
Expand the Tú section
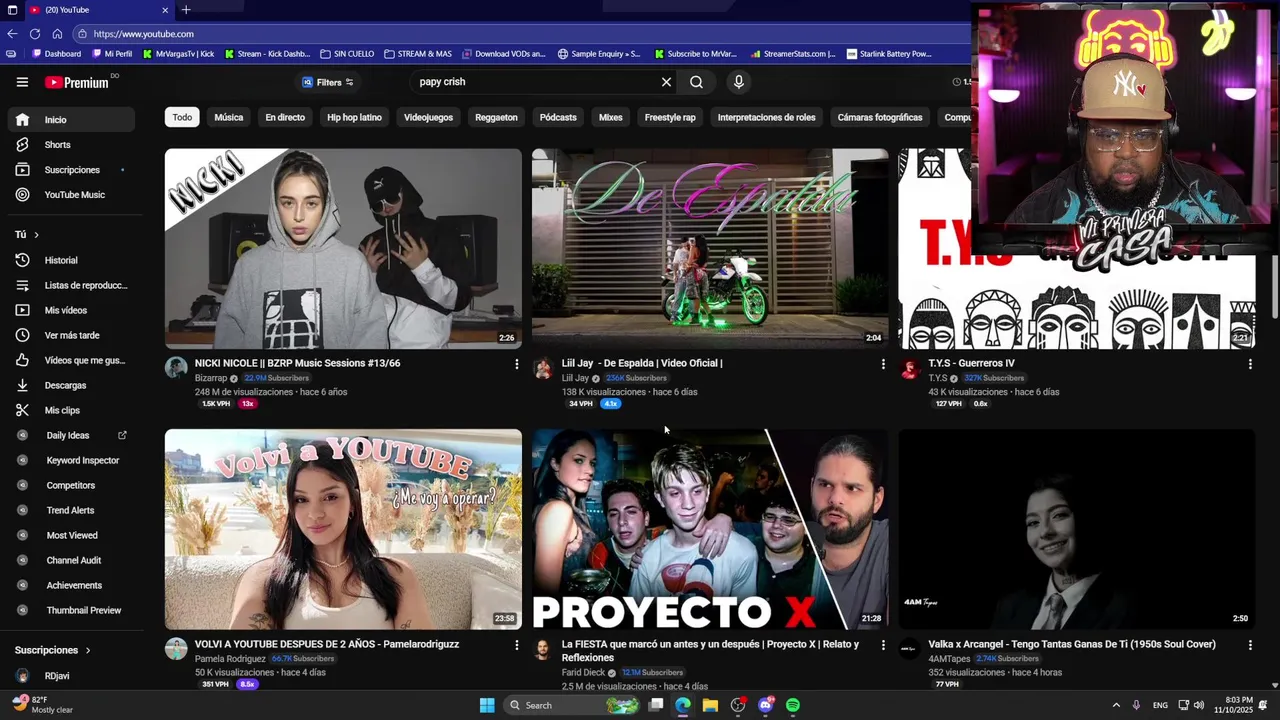point(27,235)
